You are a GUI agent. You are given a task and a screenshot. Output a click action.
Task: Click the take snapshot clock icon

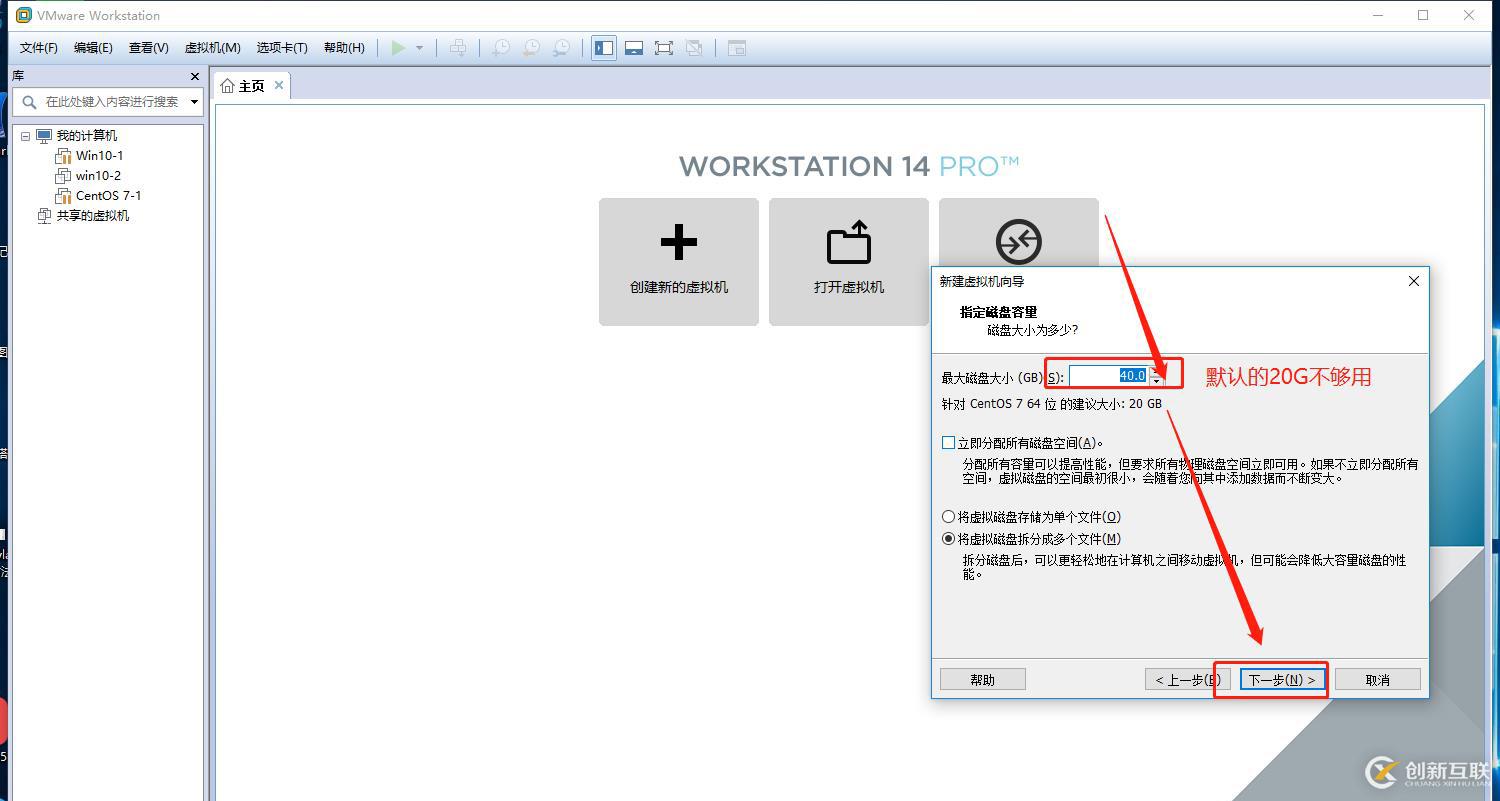tap(500, 48)
